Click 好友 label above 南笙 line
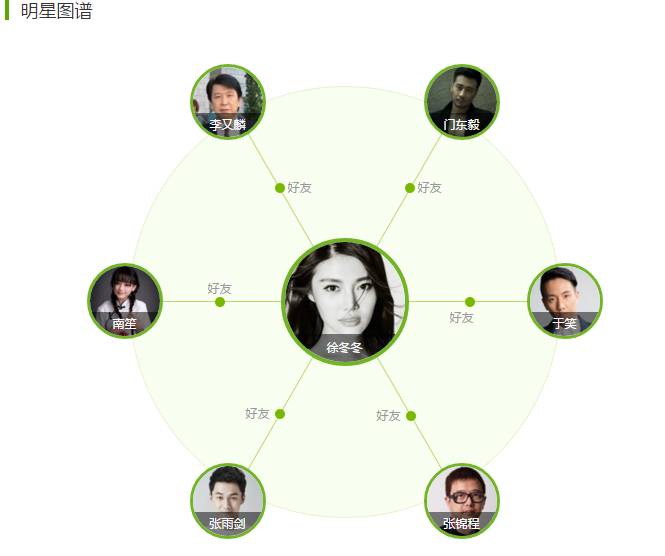665x556 pixels. pyautogui.click(x=219, y=288)
